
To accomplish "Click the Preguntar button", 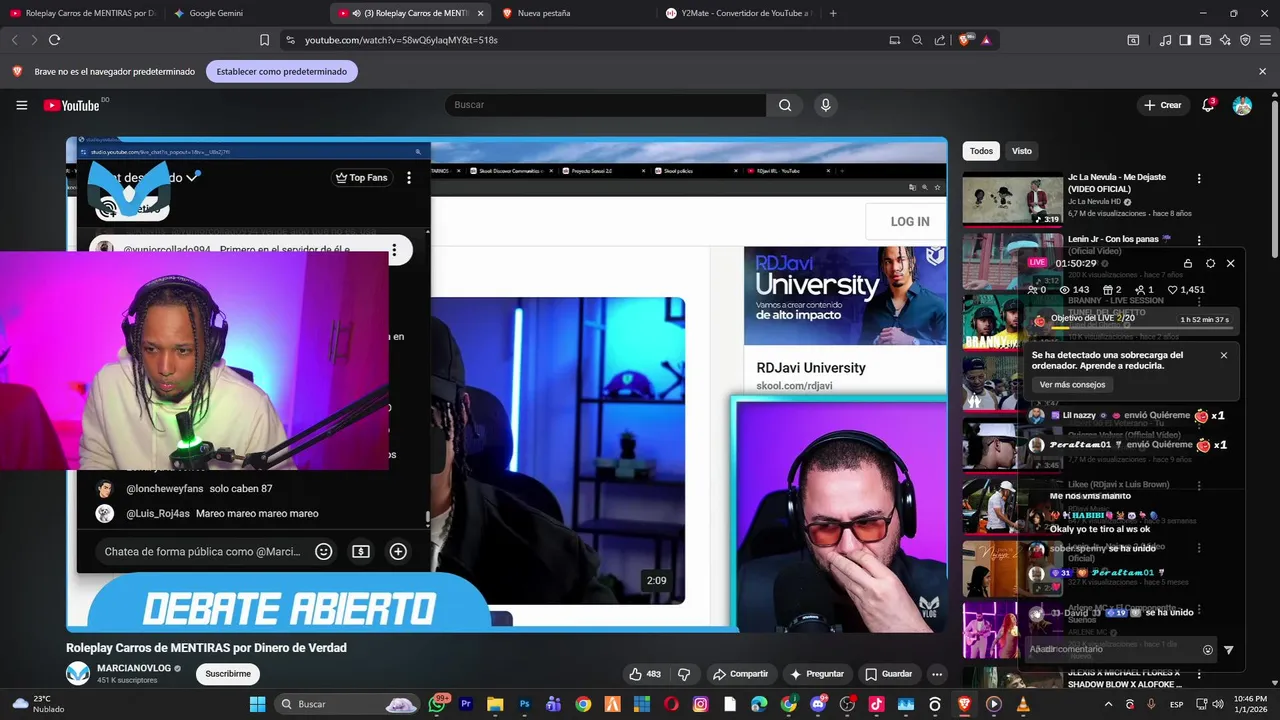I will point(817,674).
